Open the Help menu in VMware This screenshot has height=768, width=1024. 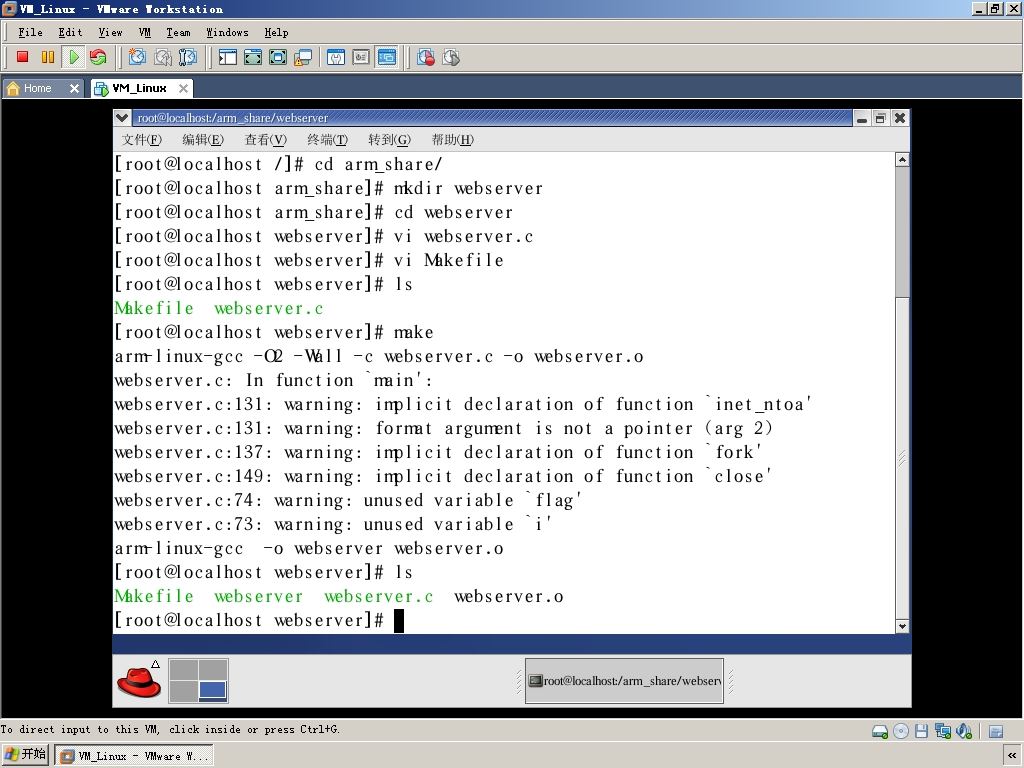click(x=276, y=32)
